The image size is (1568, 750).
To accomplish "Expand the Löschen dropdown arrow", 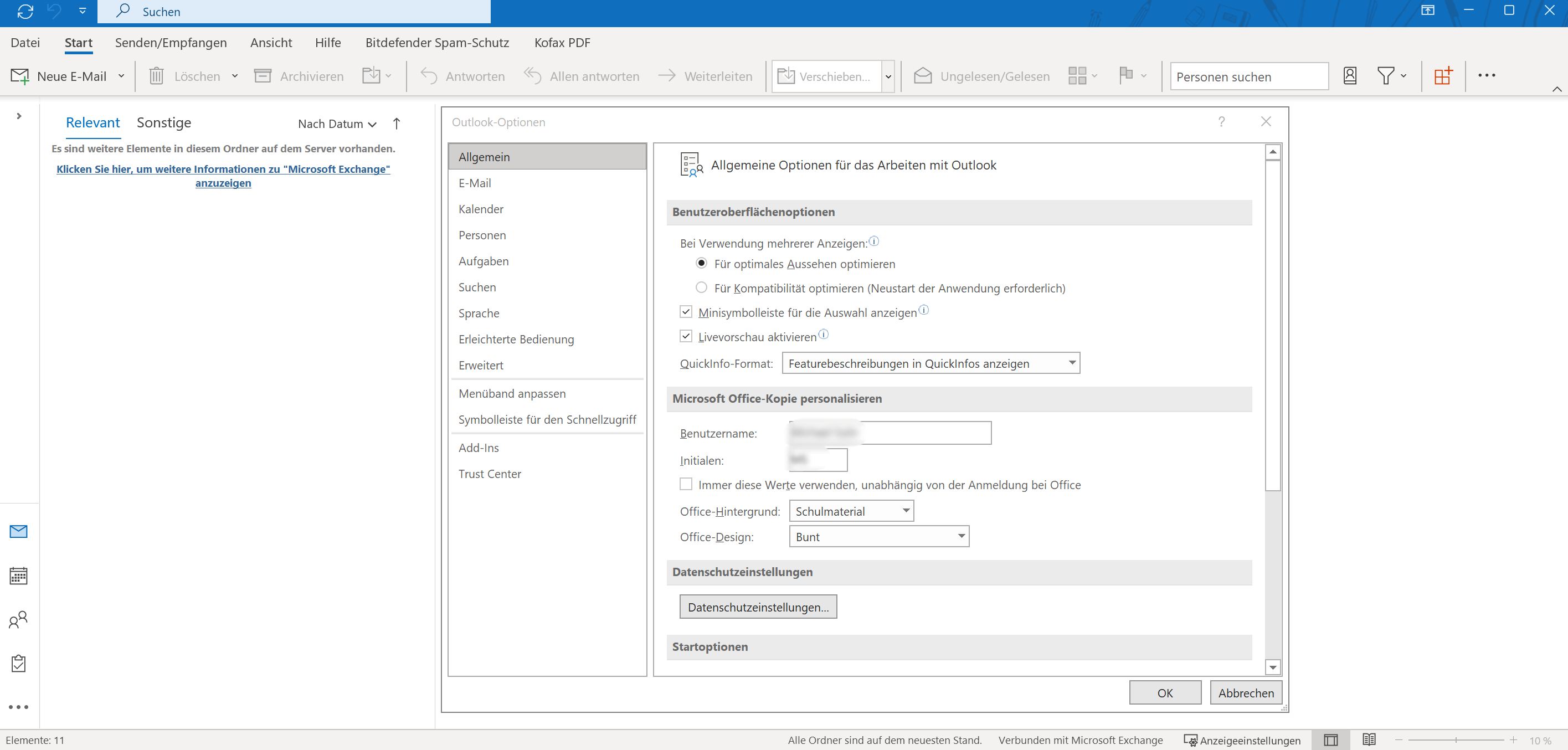I will pyautogui.click(x=234, y=76).
